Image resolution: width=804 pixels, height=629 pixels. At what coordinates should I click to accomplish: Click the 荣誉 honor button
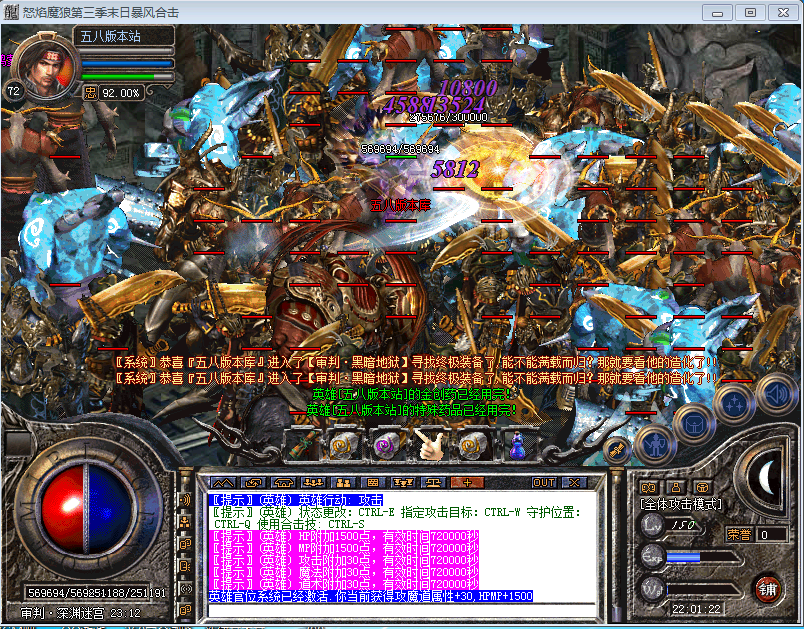click(x=739, y=535)
